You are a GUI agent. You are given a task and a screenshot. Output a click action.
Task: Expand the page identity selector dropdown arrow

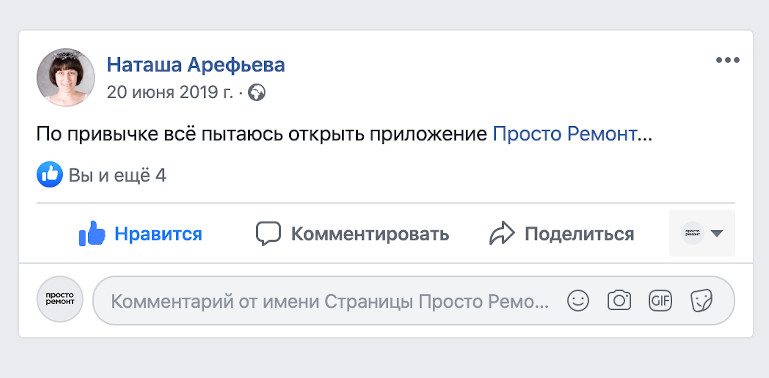coord(717,233)
